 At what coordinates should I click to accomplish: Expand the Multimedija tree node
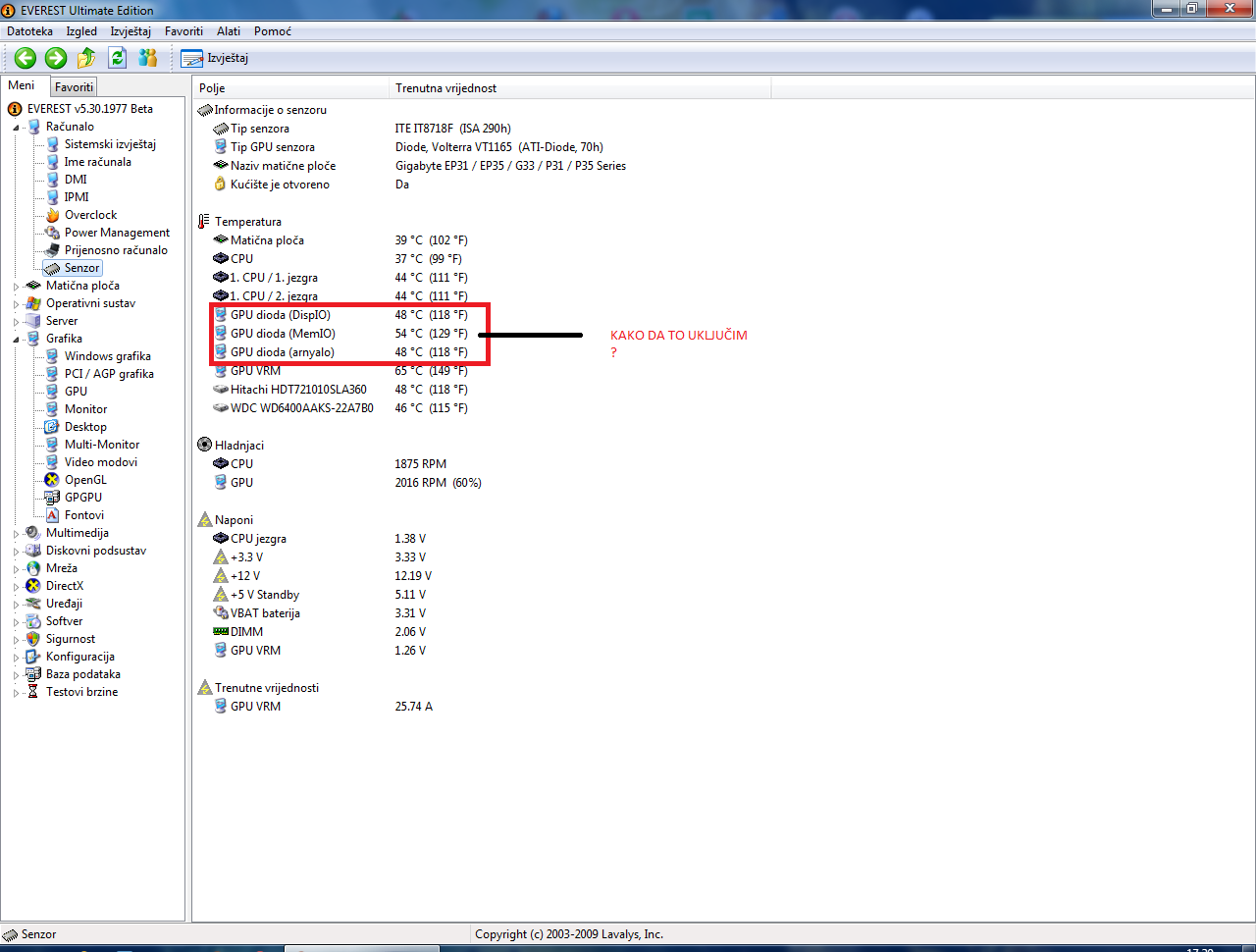(16, 533)
